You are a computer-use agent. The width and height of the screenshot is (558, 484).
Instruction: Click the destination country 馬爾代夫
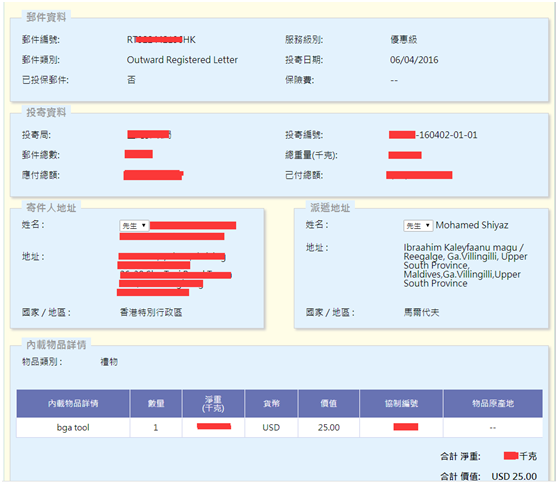coord(421,312)
